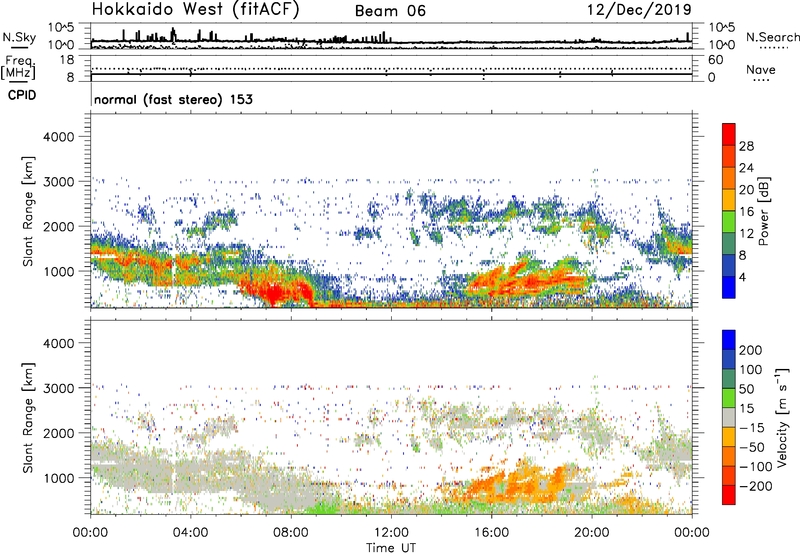Image resolution: width=800 pixels, height=554 pixels.
Task: Click the '60' Nave axis value
Action: (x=715, y=60)
